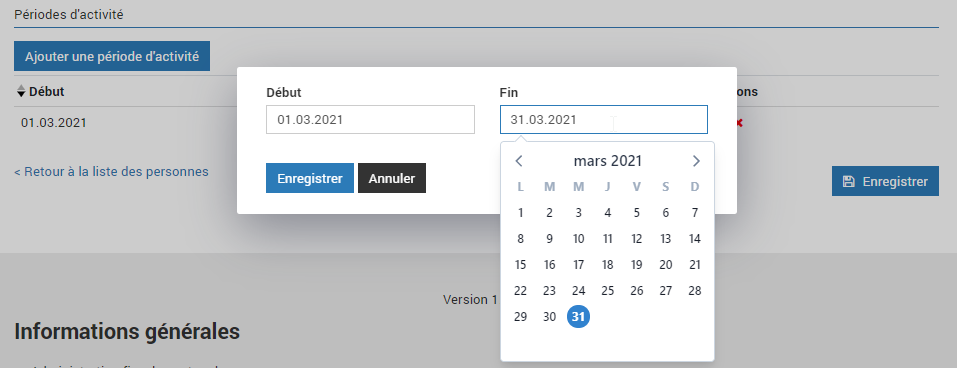Image resolution: width=957 pixels, height=368 pixels.
Task: Pick March 15 in date picker
Action: pyautogui.click(x=520, y=265)
